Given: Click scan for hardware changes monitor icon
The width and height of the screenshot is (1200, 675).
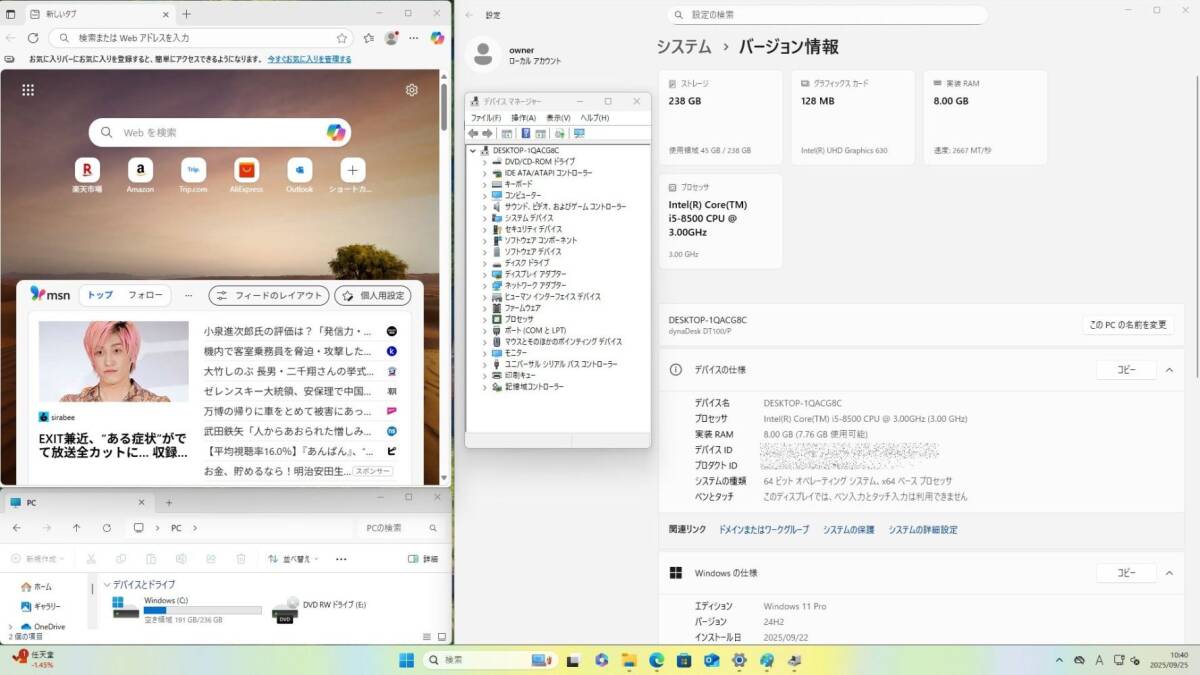Looking at the screenshot, I should 579,133.
